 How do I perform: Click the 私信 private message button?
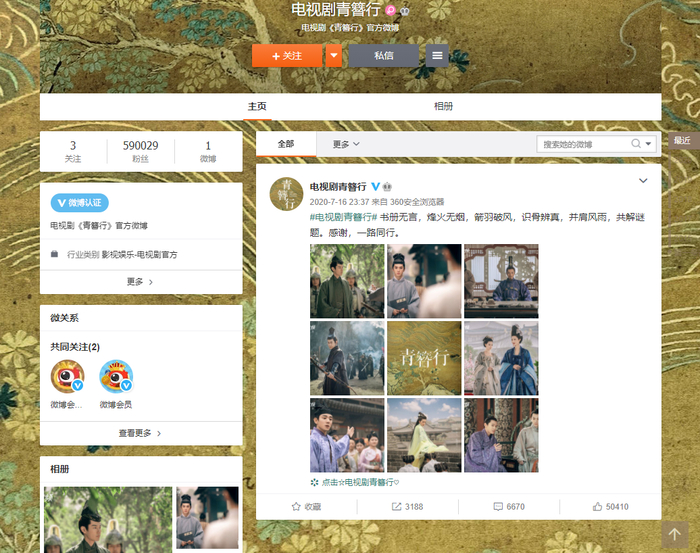click(x=383, y=56)
